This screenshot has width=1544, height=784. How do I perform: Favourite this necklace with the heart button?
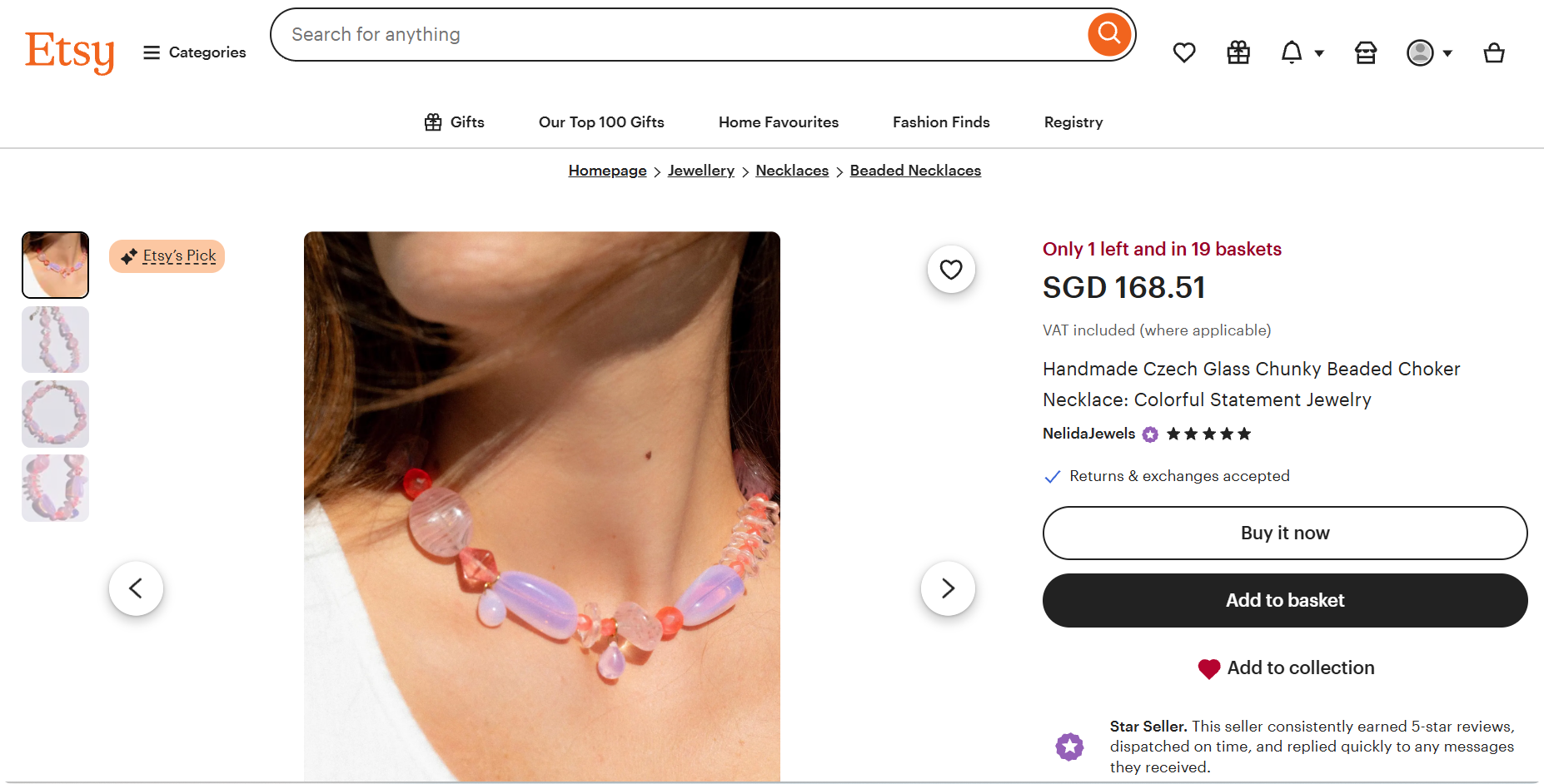click(950, 270)
